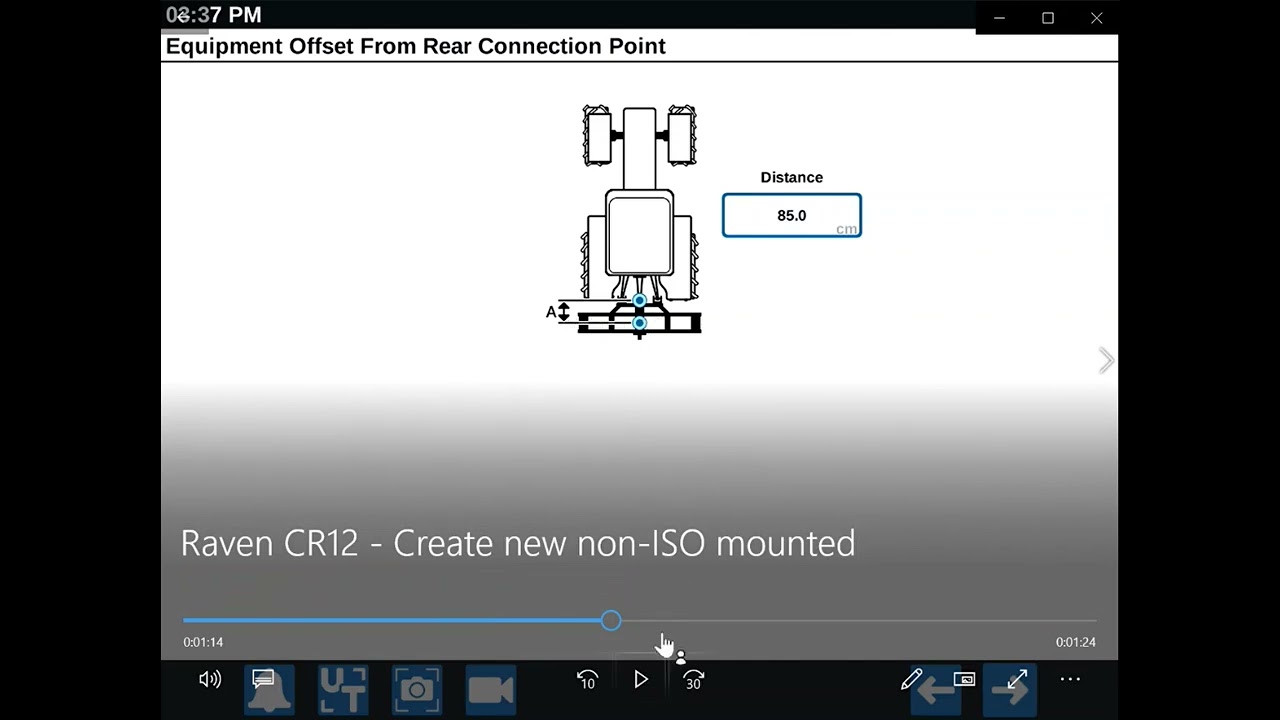The image size is (1280, 720).
Task: Minimize the video player window
Action: pyautogui.click(x=999, y=18)
